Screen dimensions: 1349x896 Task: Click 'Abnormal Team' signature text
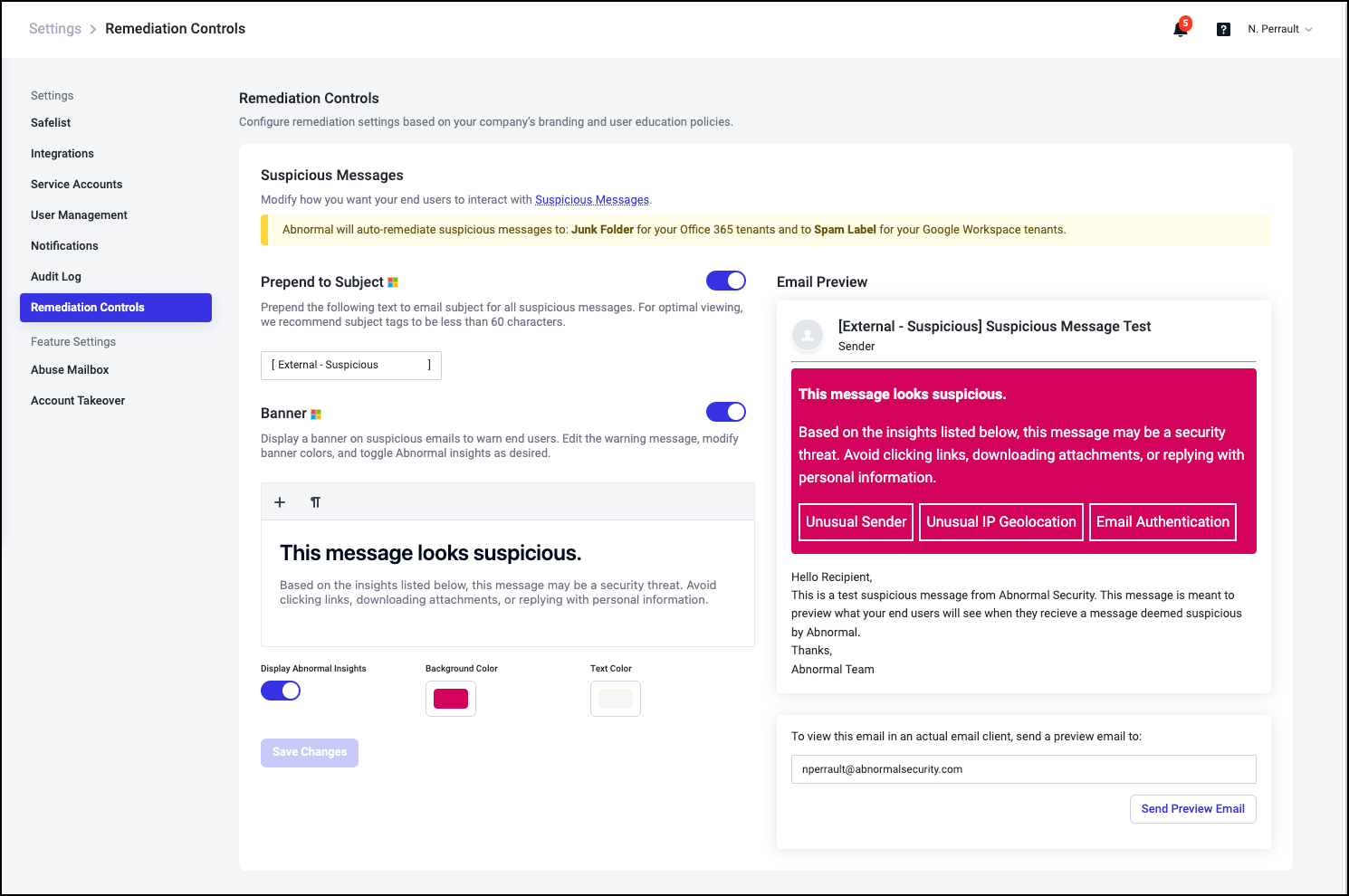coord(833,670)
